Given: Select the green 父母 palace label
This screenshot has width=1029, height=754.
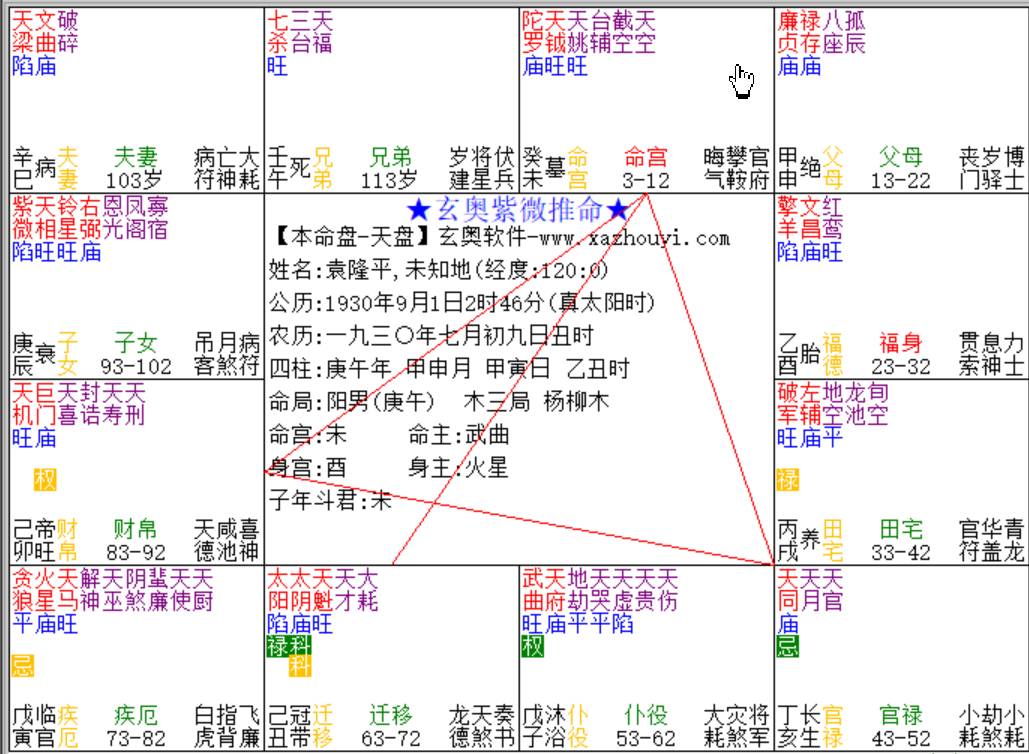Looking at the screenshot, I should (x=900, y=157).
